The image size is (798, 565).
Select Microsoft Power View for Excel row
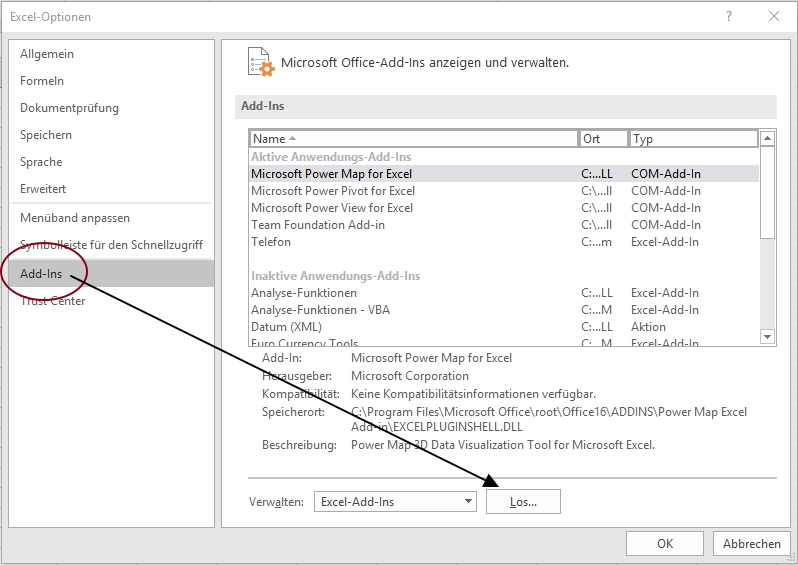click(504, 208)
